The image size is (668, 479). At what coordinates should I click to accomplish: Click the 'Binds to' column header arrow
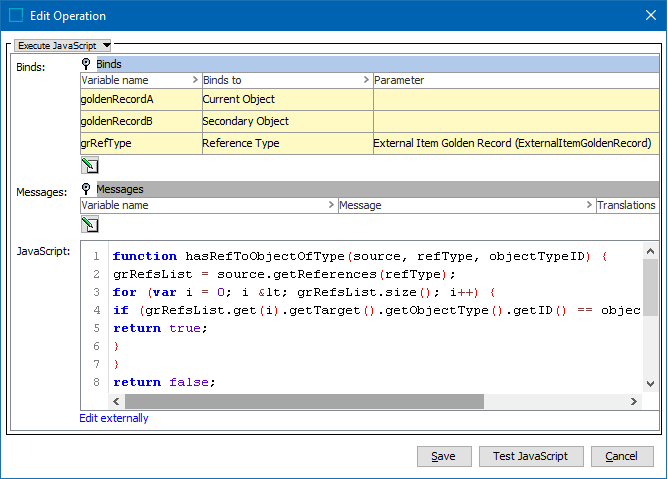[364, 80]
